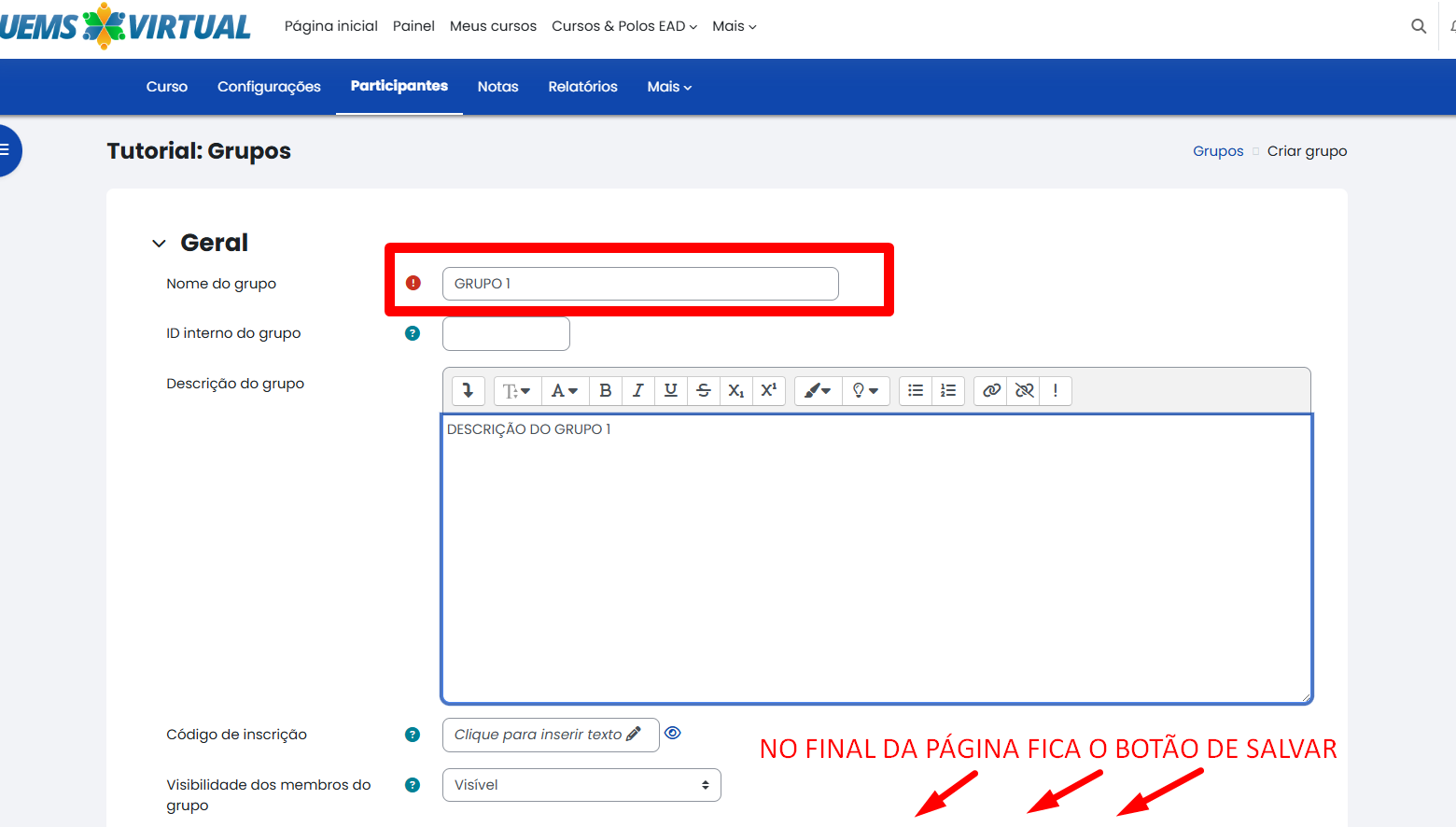Image resolution: width=1456 pixels, height=827 pixels.
Task: Apply strikethrough formatting in the editor
Action: coord(703,390)
